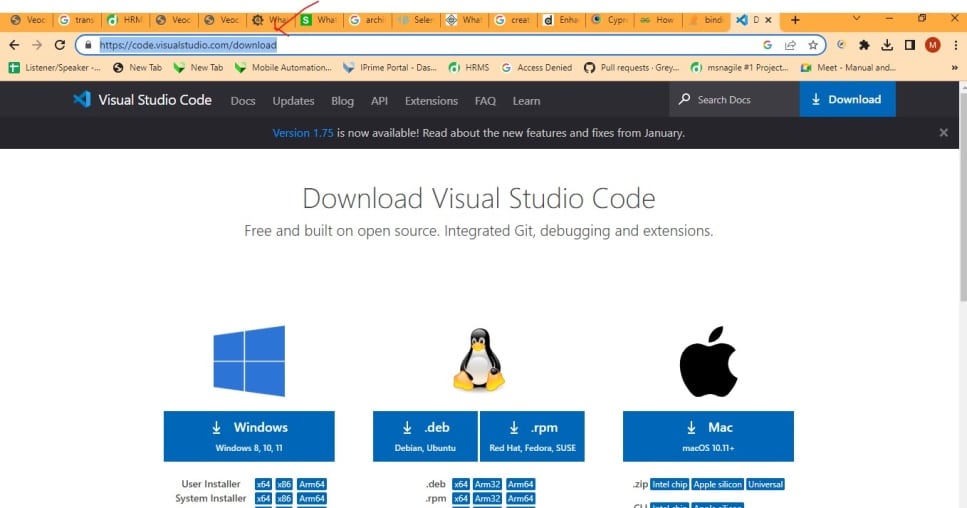Open the Chrome three-dot menu
This screenshot has height=508, width=967.
955,45
